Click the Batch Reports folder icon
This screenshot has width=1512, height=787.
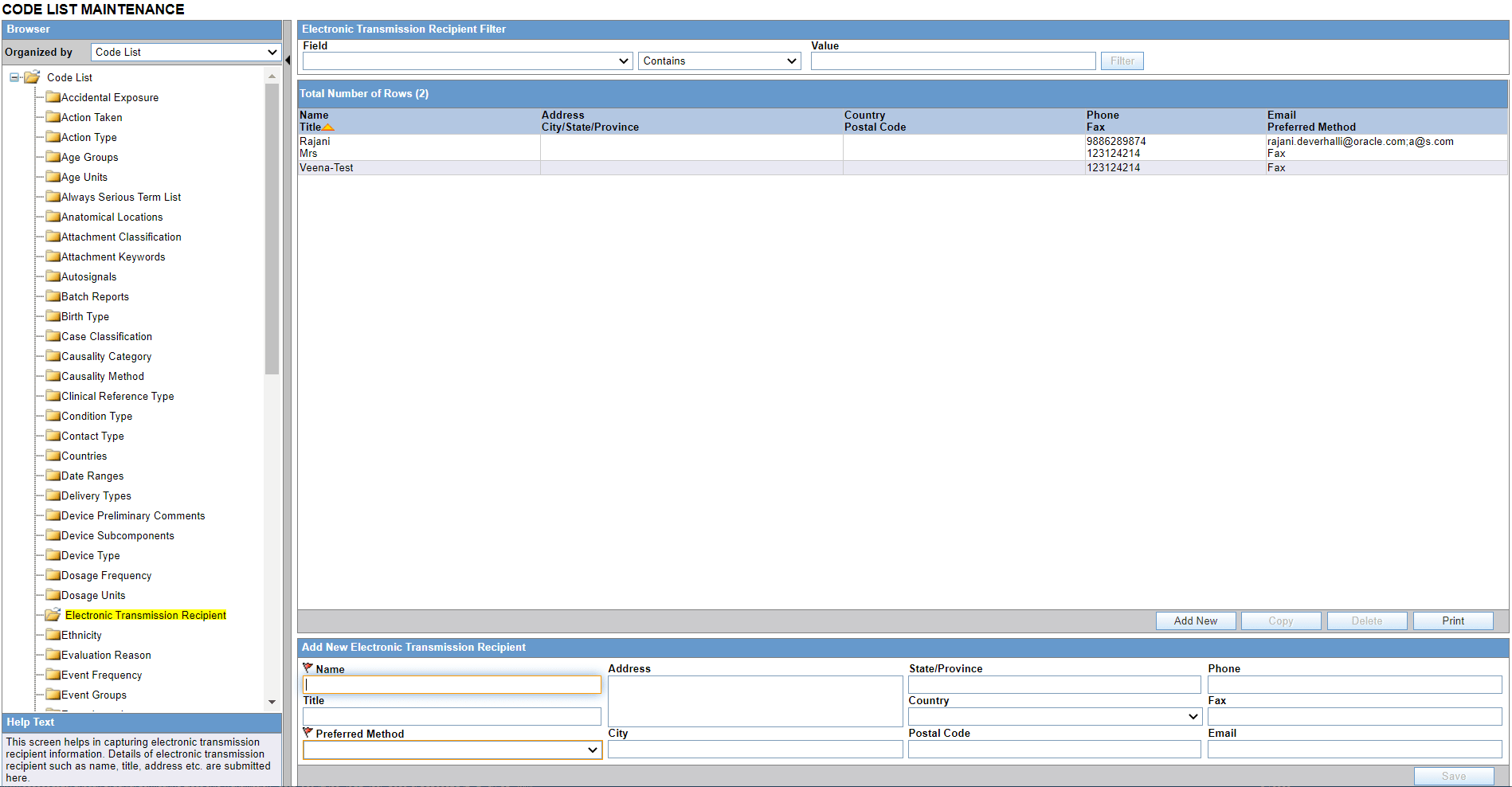(x=53, y=296)
